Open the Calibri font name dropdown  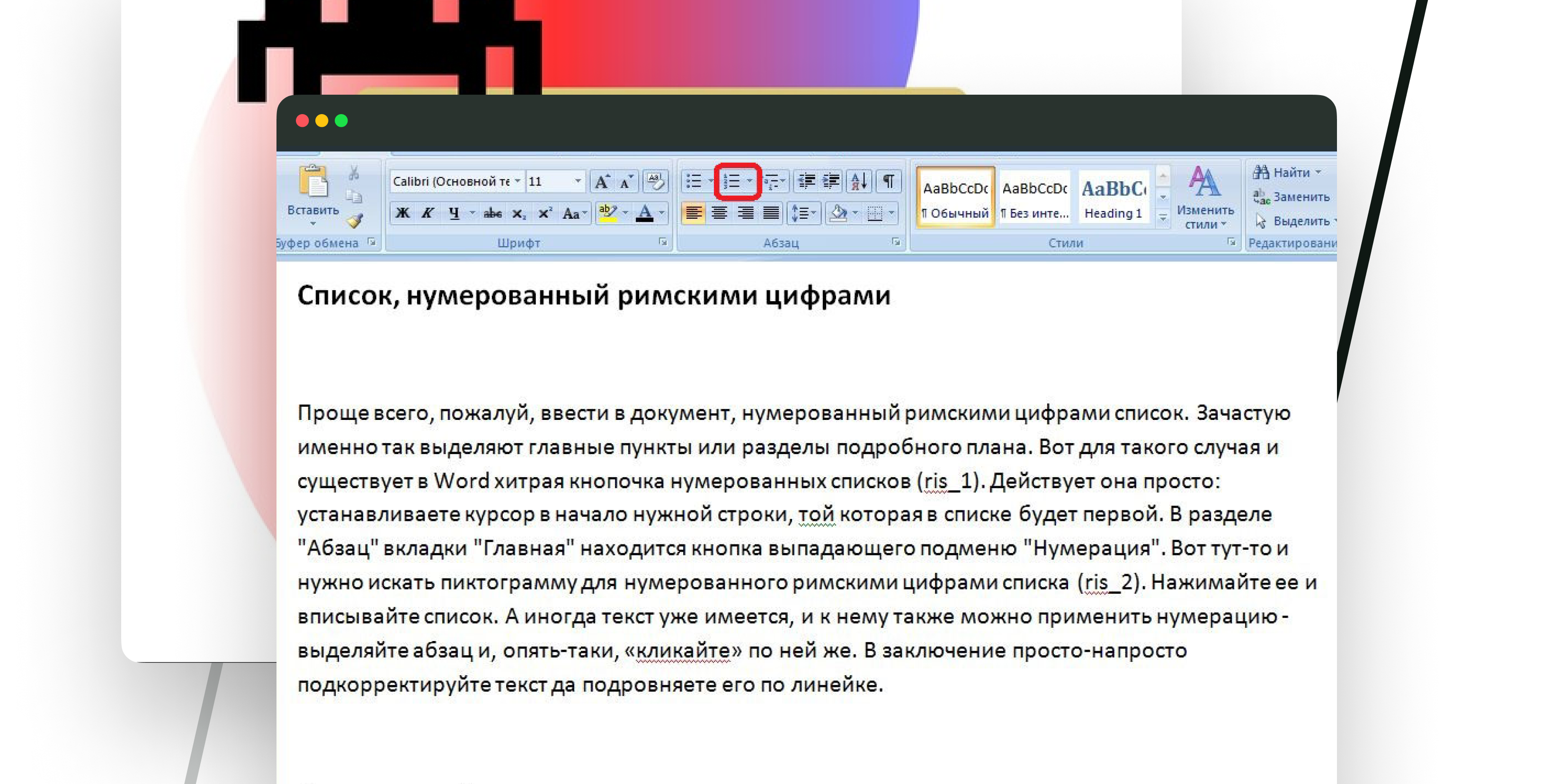pos(517,181)
